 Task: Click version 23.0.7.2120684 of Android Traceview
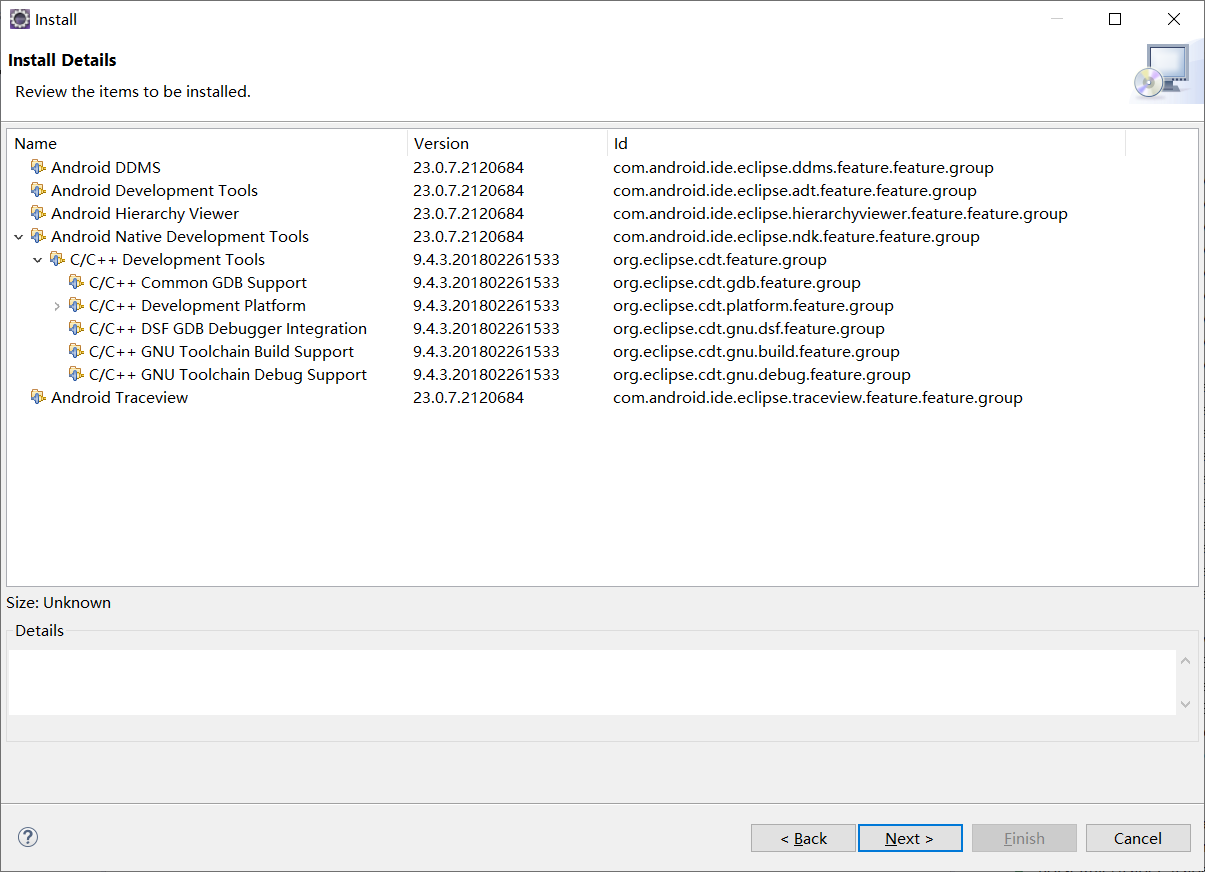coord(468,397)
